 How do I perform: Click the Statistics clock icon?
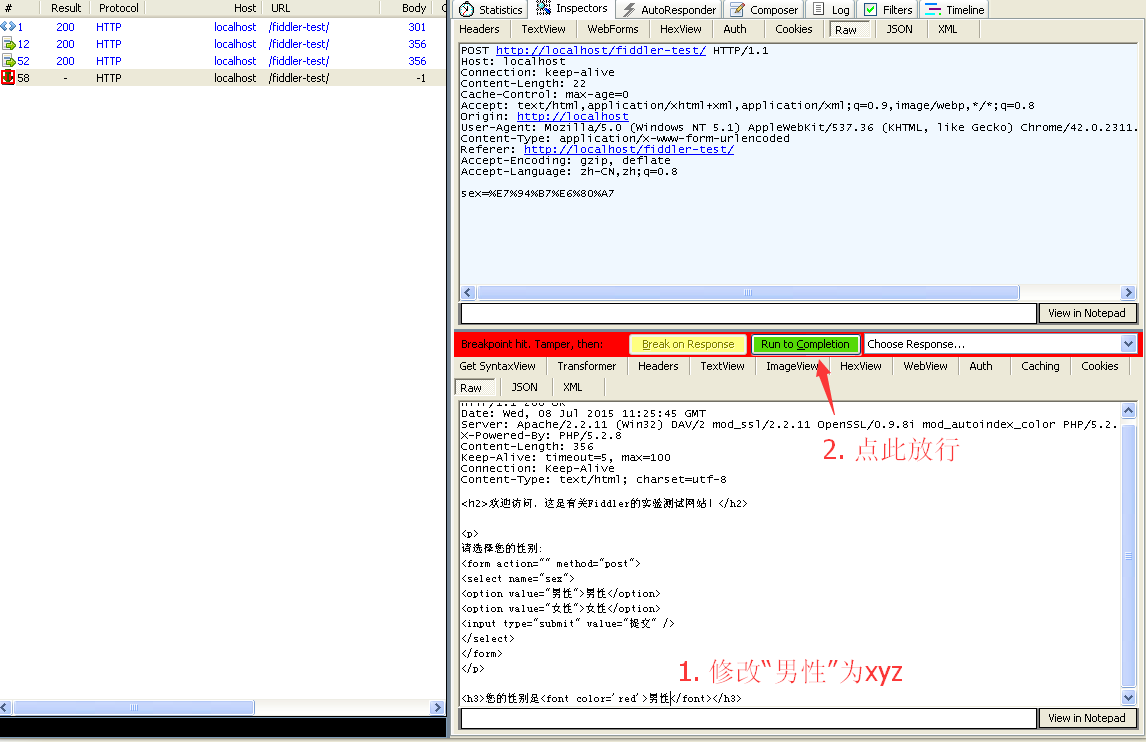(x=466, y=10)
